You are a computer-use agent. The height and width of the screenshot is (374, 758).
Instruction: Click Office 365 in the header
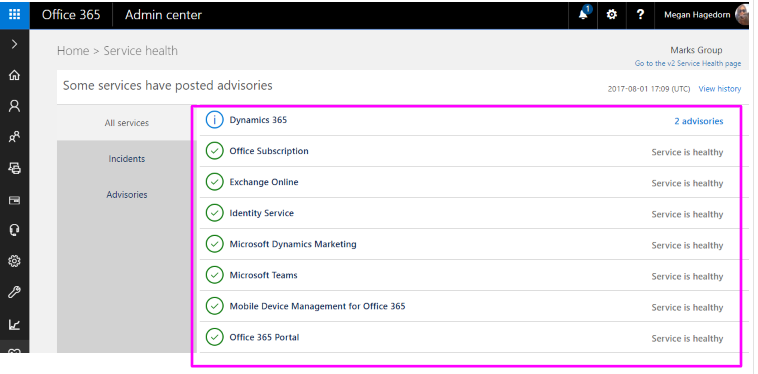click(x=71, y=14)
